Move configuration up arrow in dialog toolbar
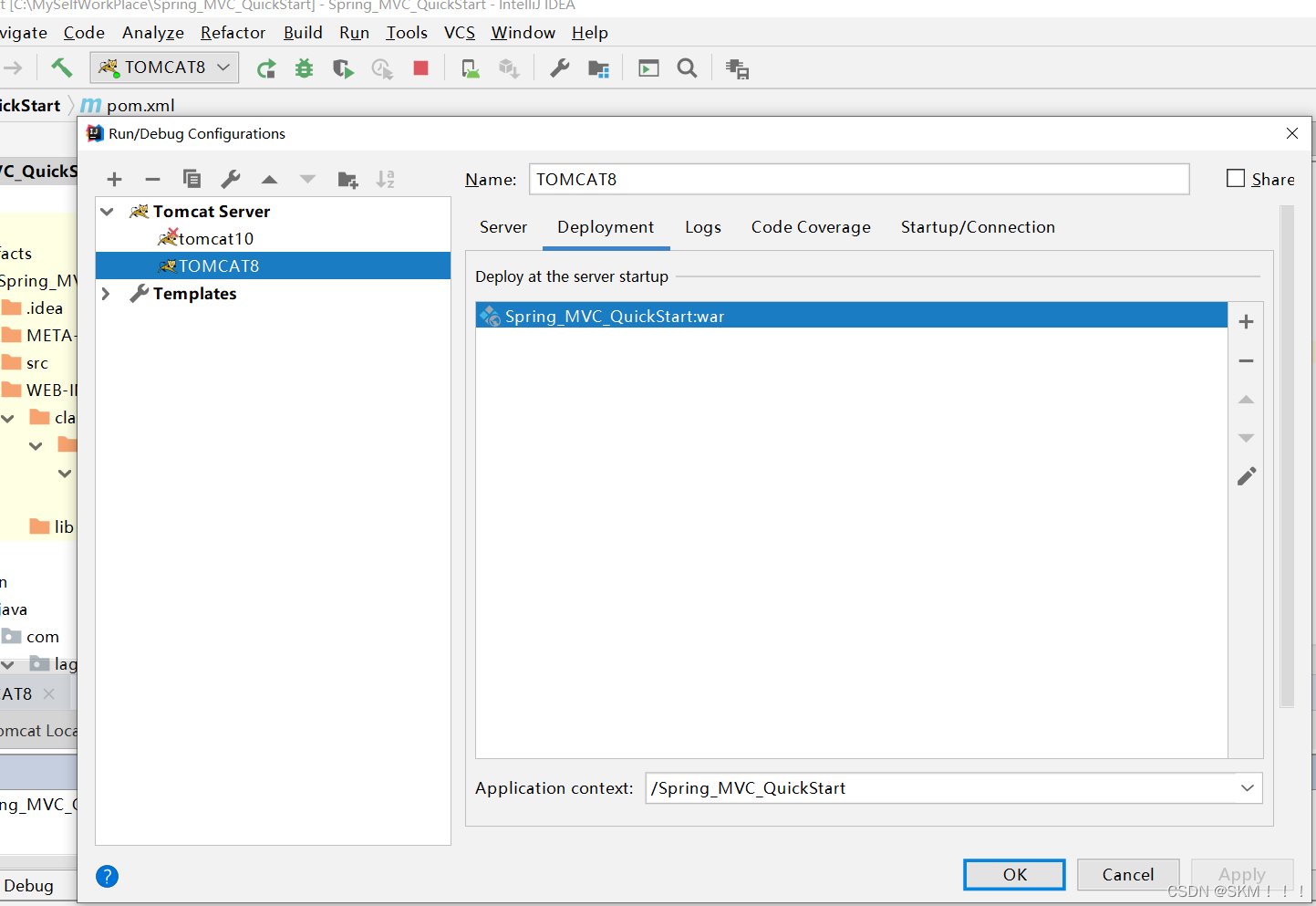1316x906 pixels. tap(269, 180)
